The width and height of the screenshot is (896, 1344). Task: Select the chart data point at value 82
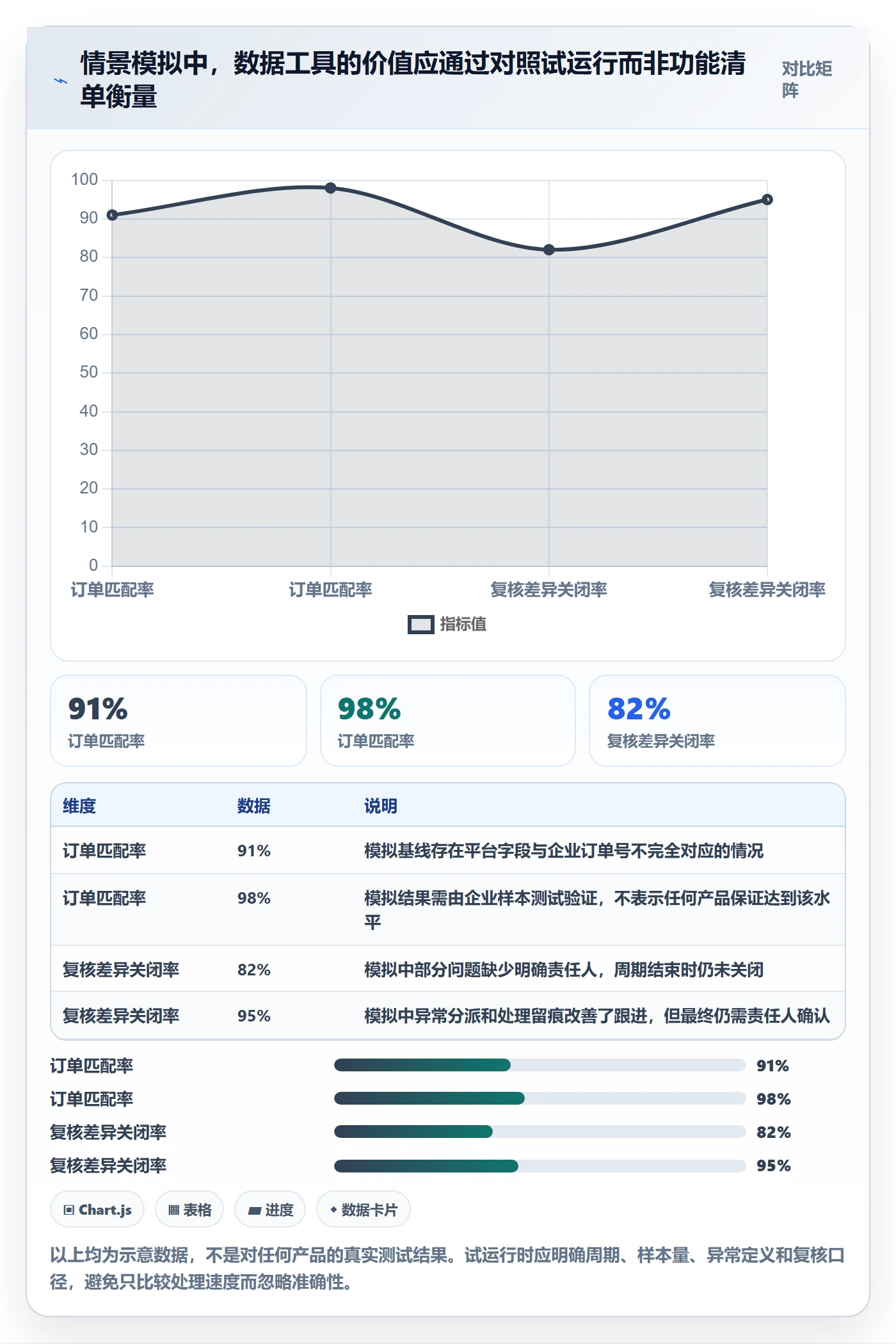[548, 250]
